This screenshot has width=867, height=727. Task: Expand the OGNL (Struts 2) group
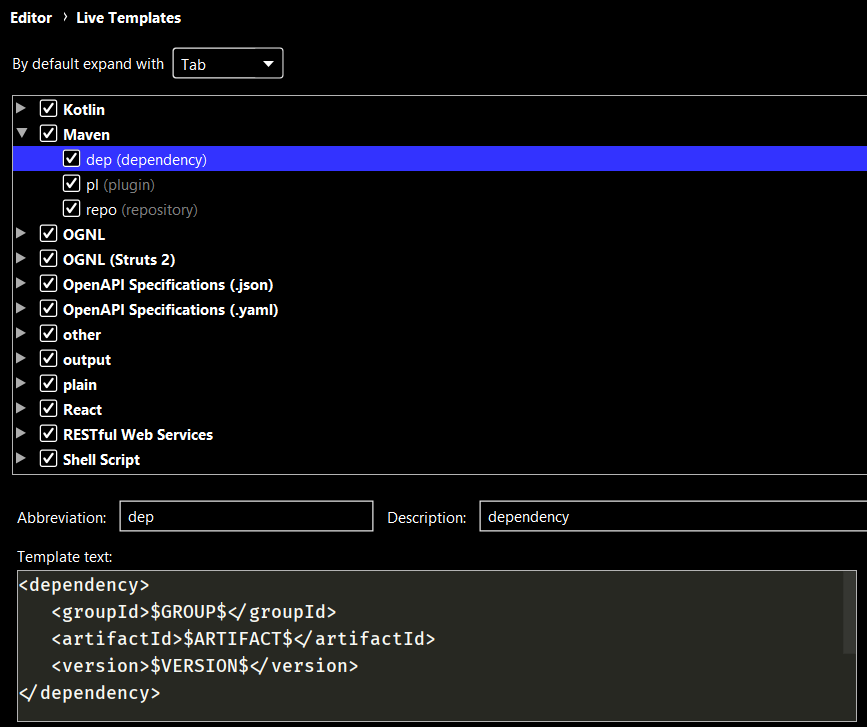pos(22,259)
